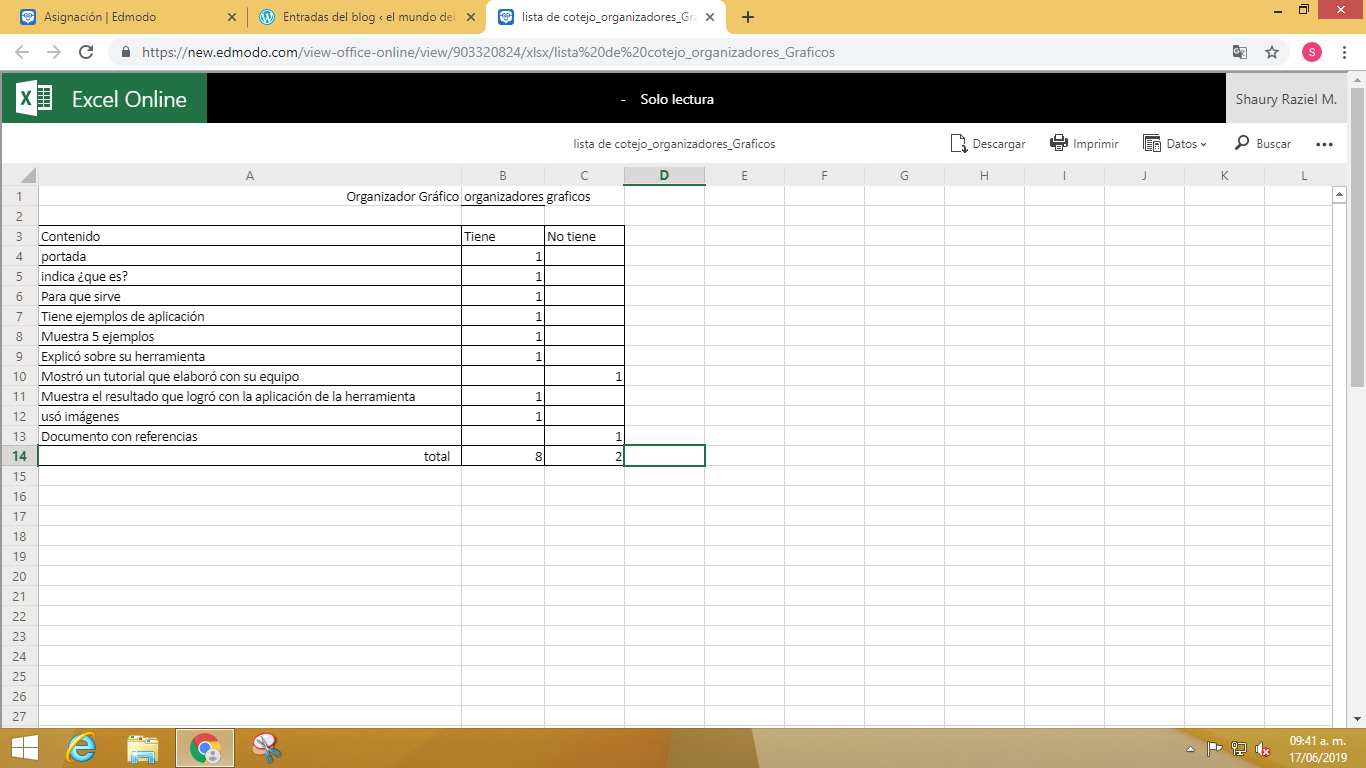The image size is (1366, 768).
Task: Click the Descargar download icon
Action: (x=959, y=144)
